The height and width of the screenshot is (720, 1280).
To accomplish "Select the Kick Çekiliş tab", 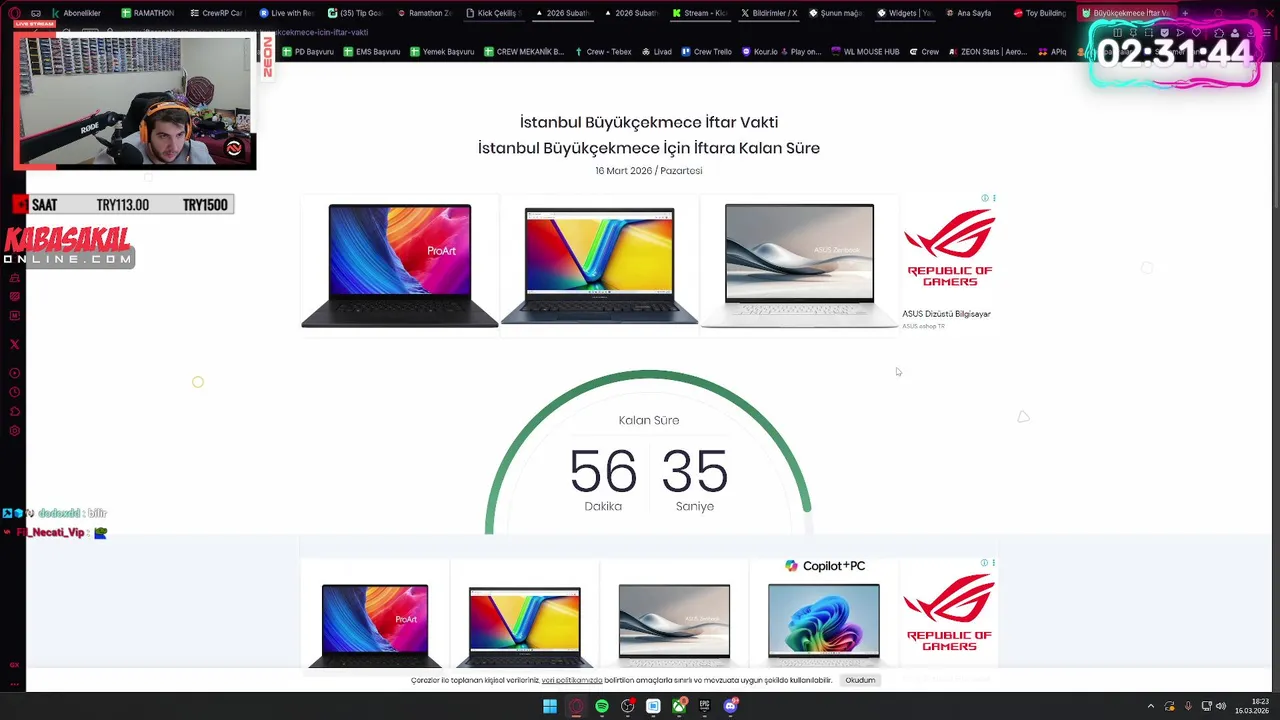I will (x=493, y=13).
